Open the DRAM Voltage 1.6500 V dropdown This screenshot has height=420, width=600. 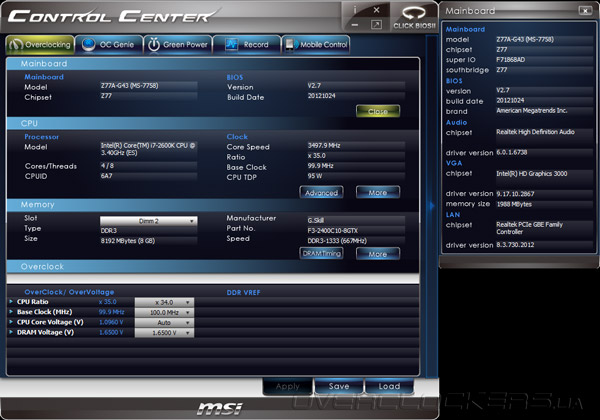[x=164, y=333]
